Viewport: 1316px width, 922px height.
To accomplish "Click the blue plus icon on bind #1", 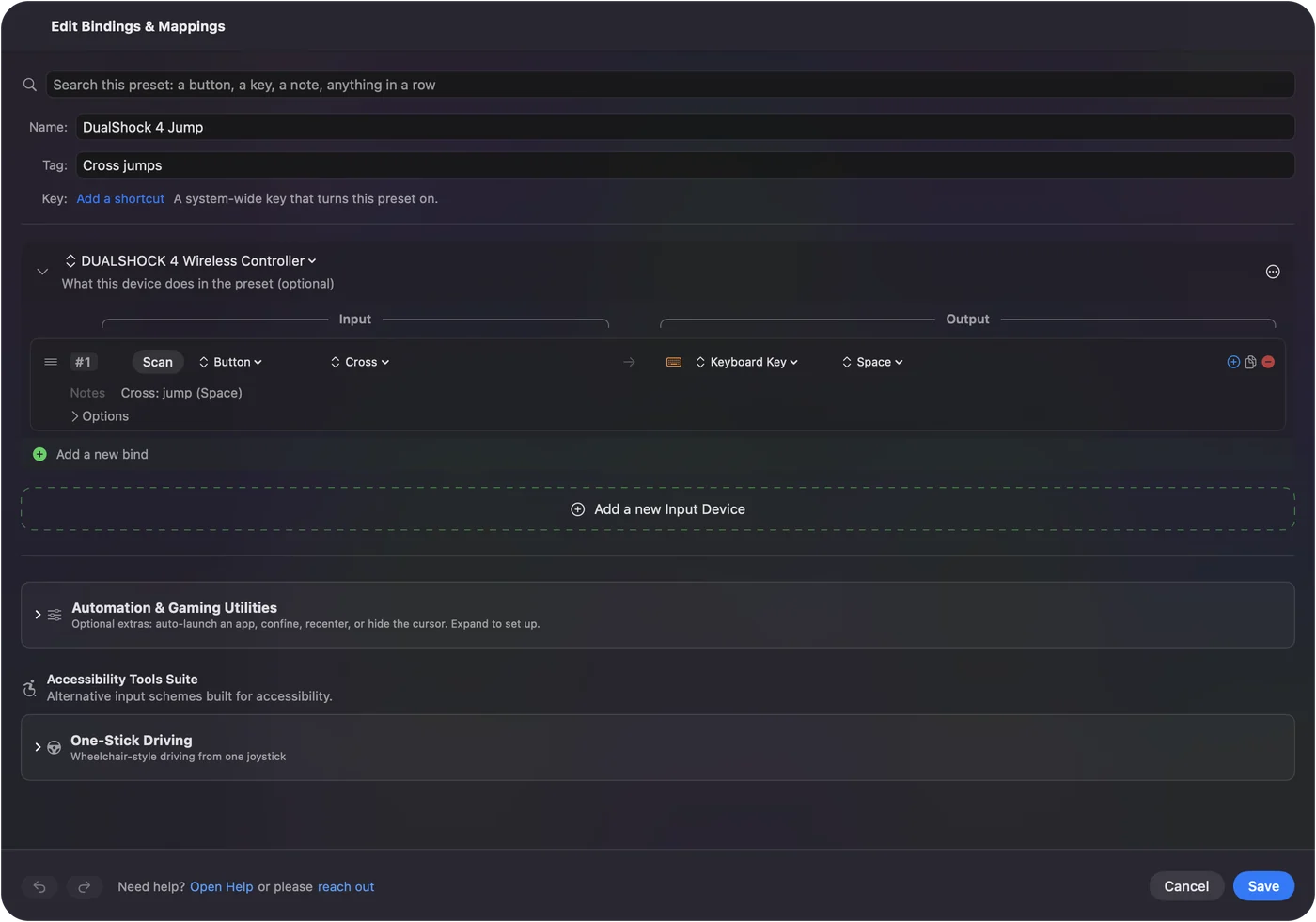I will coord(1233,362).
